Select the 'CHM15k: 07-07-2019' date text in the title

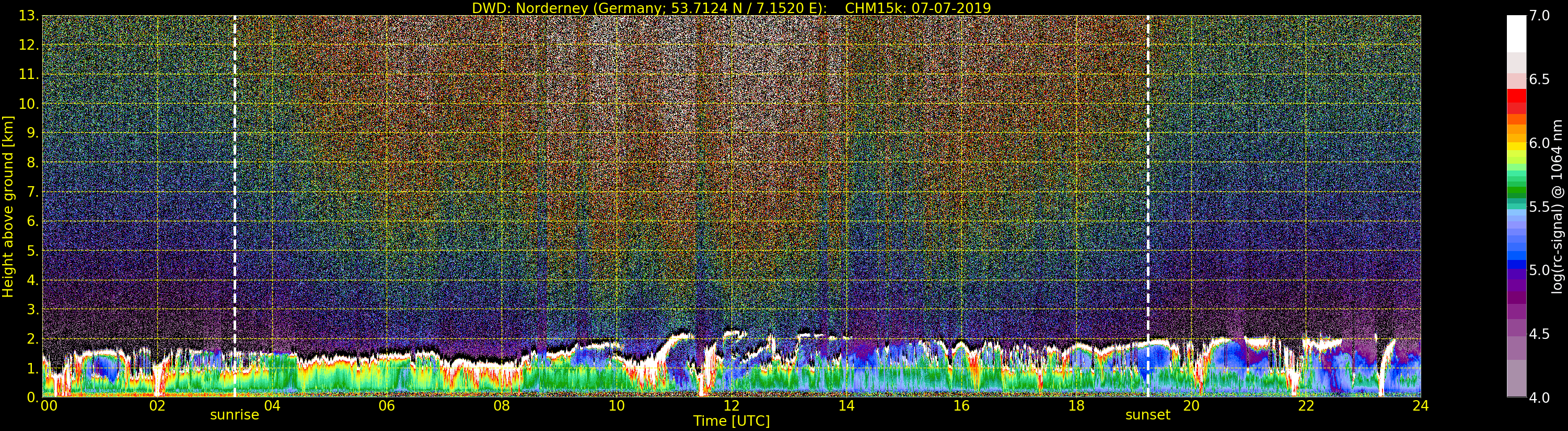click(x=918, y=8)
